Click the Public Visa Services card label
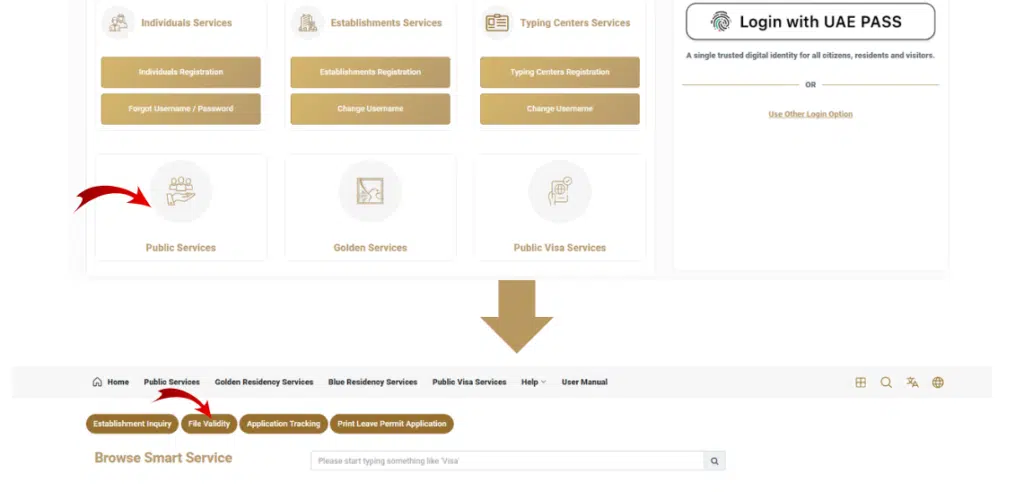Viewport: 1024px width, 492px height. [560, 248]
